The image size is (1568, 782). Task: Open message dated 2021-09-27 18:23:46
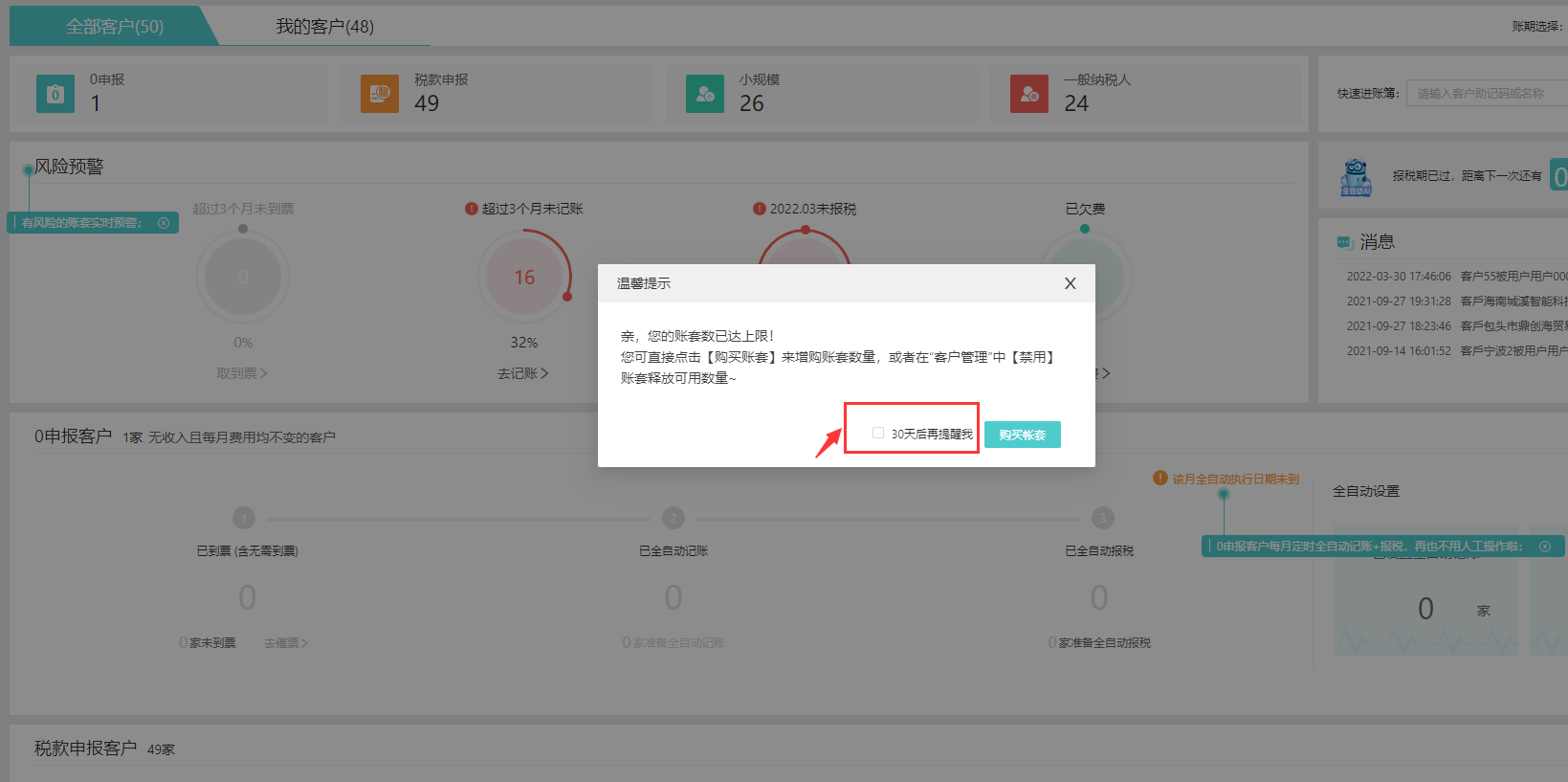tap(1457, 326)
